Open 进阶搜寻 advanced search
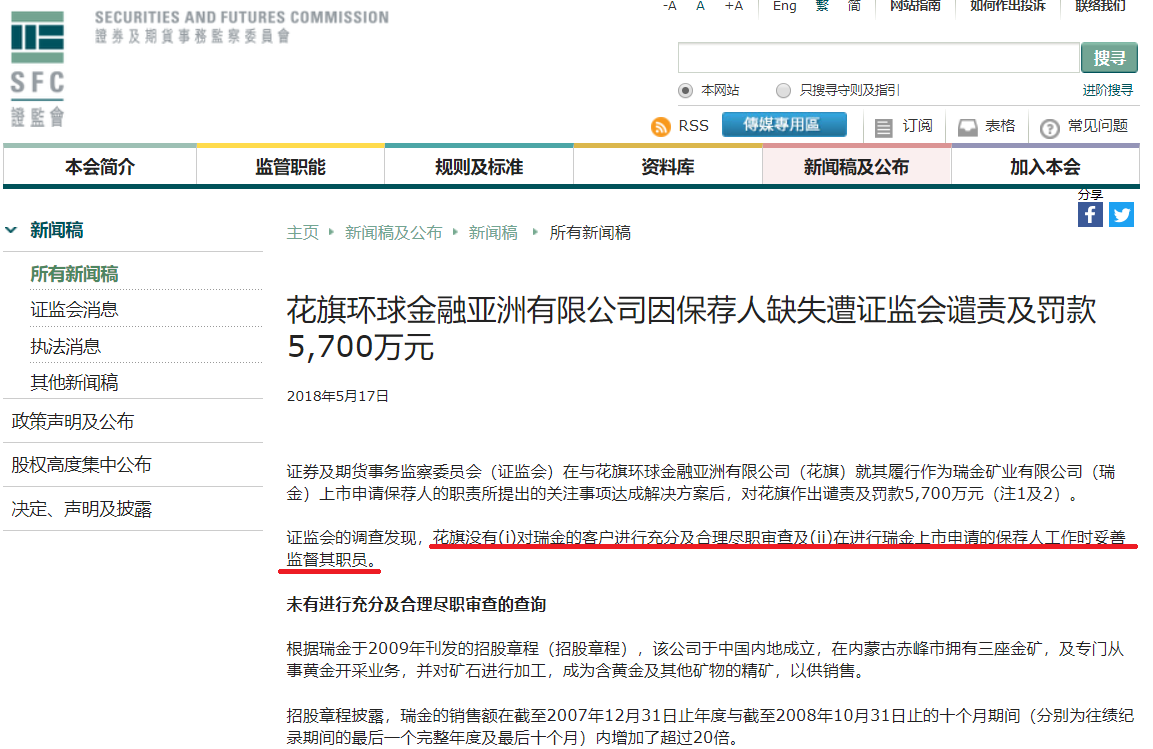This screenshot has width=1153, height=749. click(1107, 90)
